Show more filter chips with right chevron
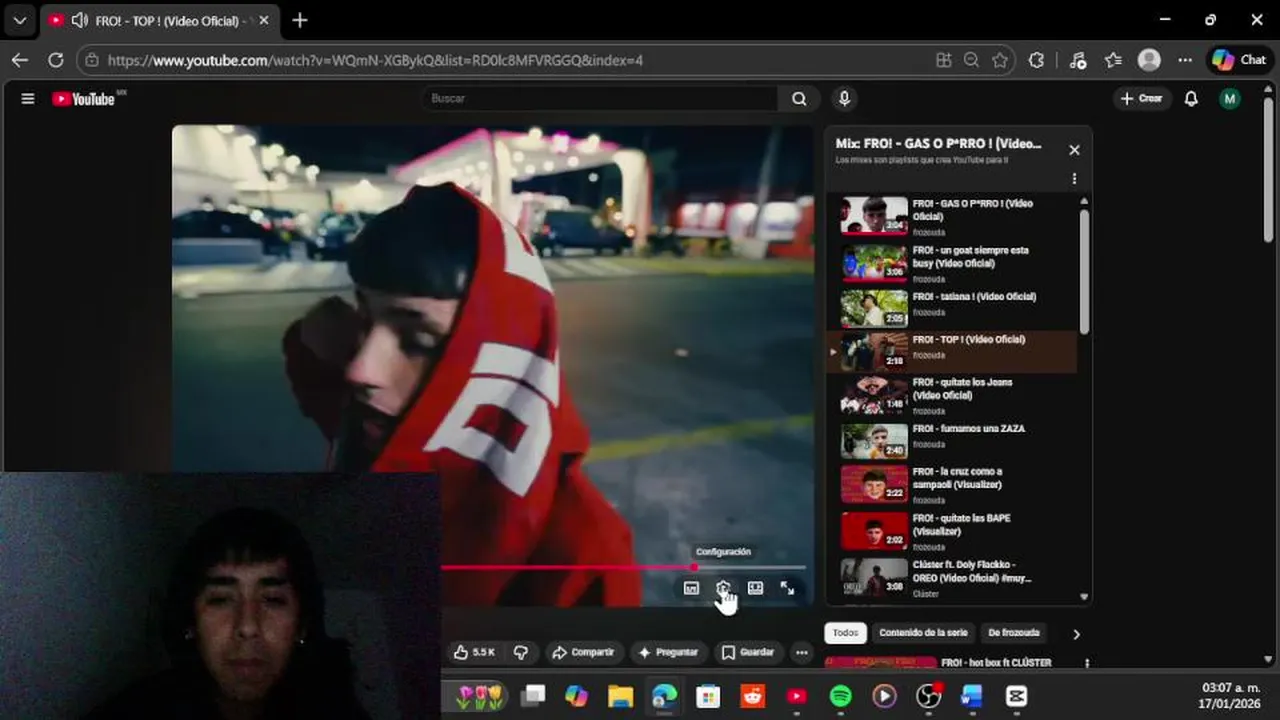This screenshot has width=1280, height=720. point(1076,634)
